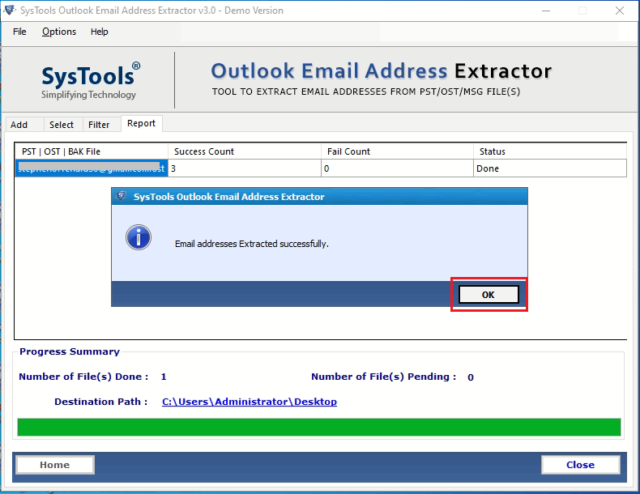The height and width of the screenshot is (494, 640).
Task: Click the Progress Summary heading
Action: point(69,352)
